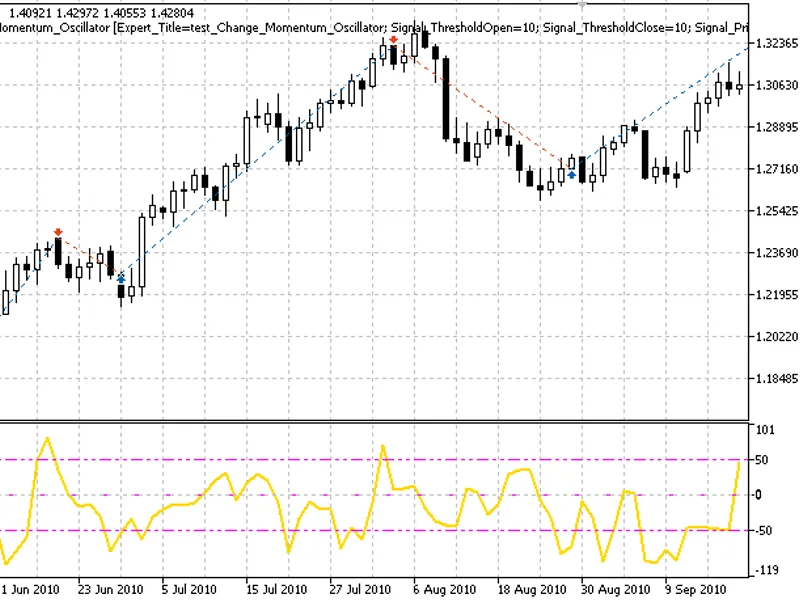
Task: Click the 18 Aug 2010 date label
Action: click(532, 589)
